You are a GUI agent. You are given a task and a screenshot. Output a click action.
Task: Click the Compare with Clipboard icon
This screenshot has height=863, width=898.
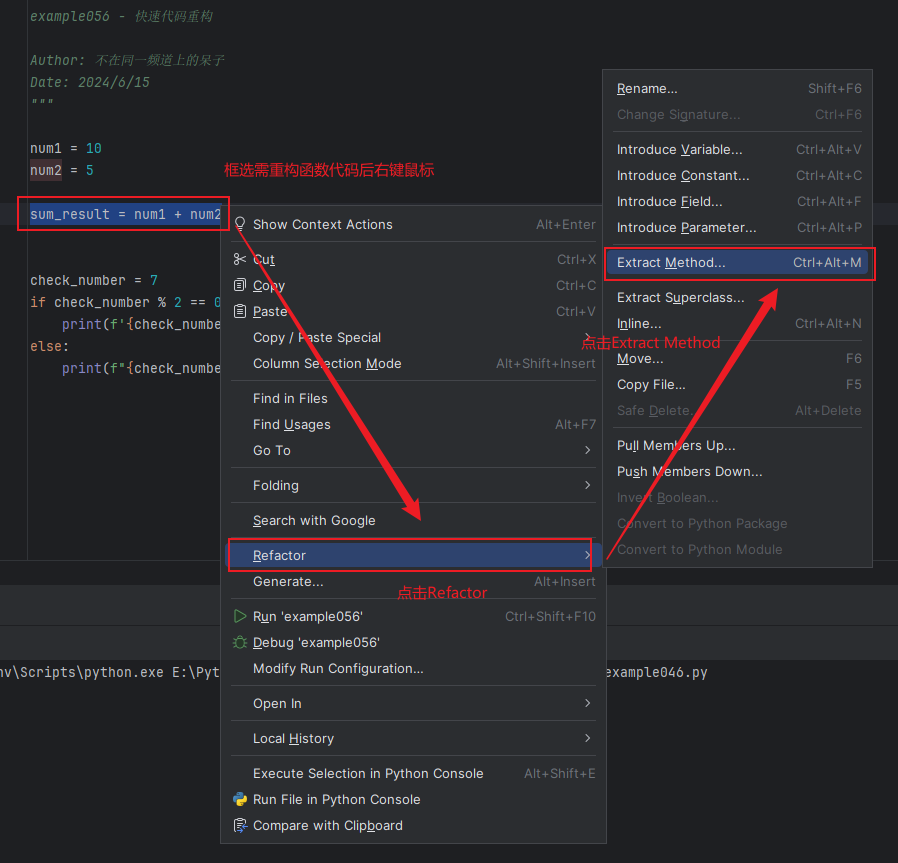(239, 825)
